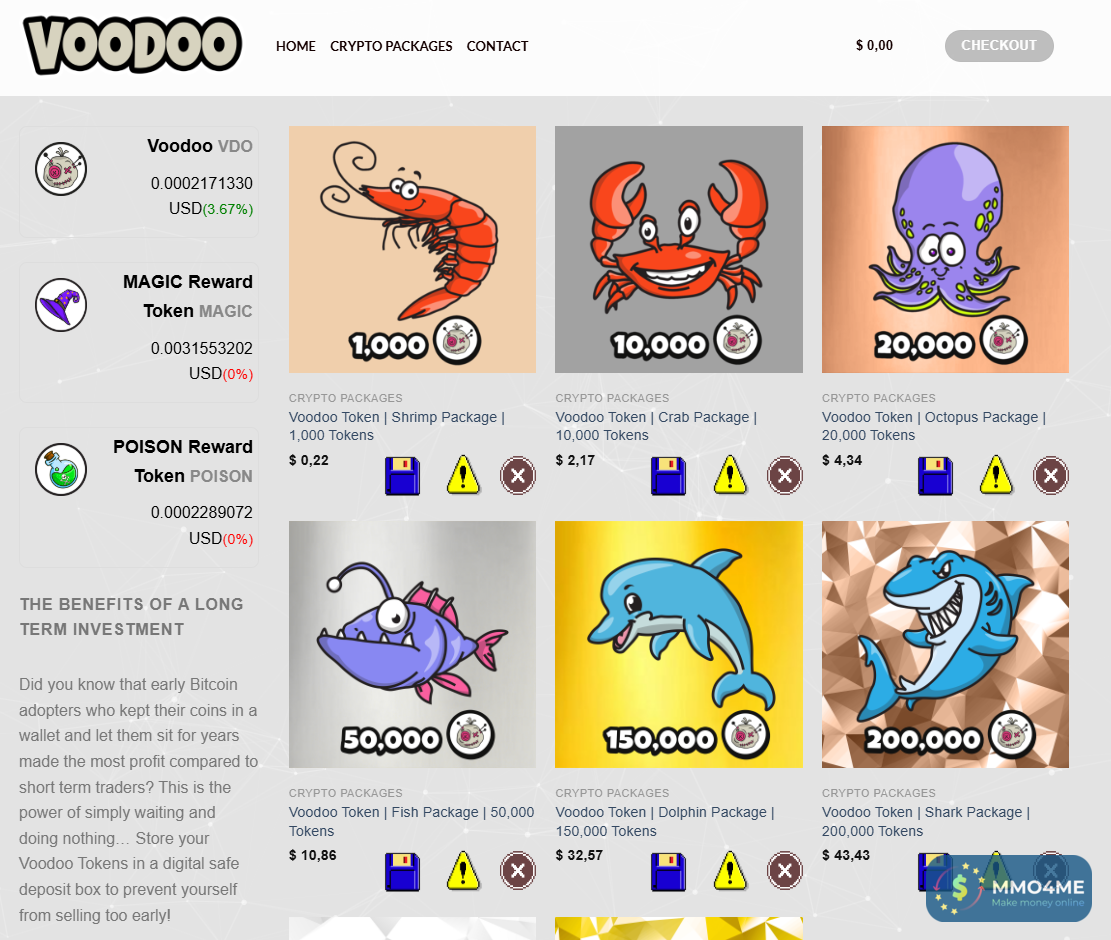Open the Crypto Packages menu item
Screen dimensions: 1111x940
(x=391, y=46)
